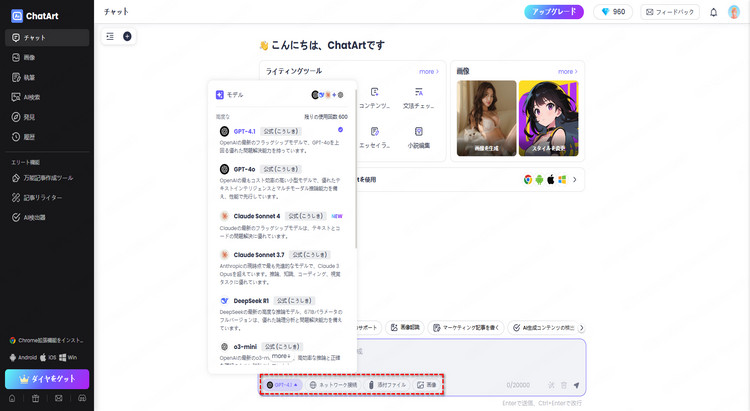Click the more↓ button in the model list
Image resolution: width=750 pixels, height=411 pixels.
[x=281, y=356]
